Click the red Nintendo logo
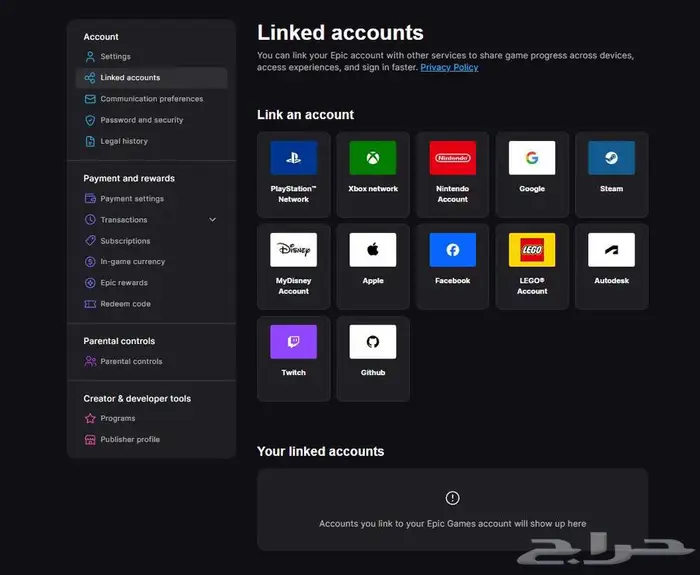 tap(452, 158)
